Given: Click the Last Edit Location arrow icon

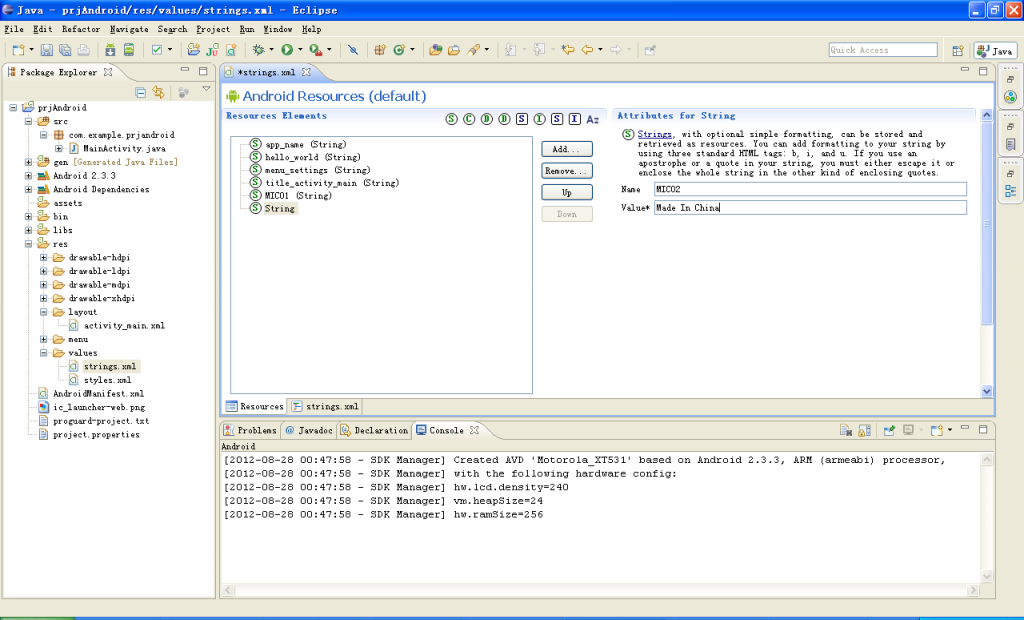Looking at the screenshot, I should click(568, 50).
